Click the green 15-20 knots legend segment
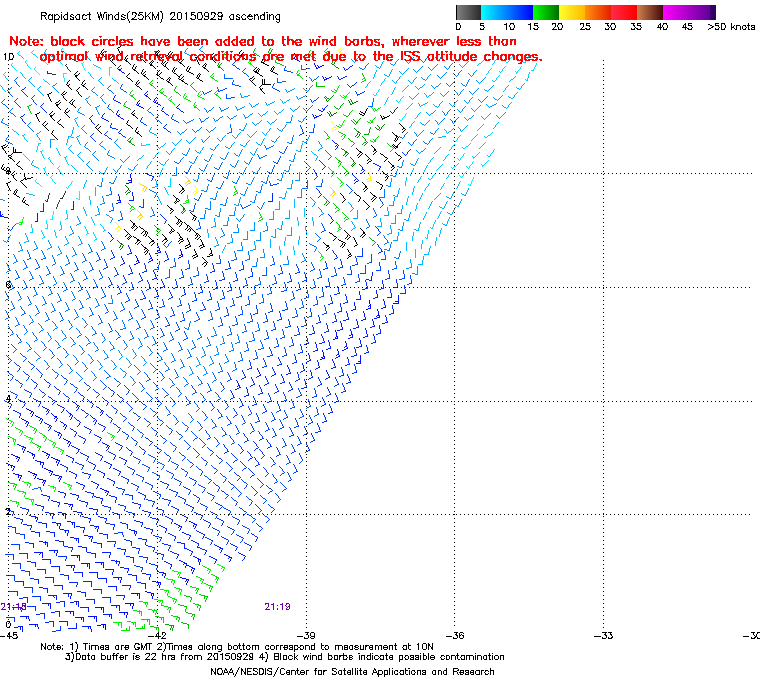This screenshot has width=760, height=688. point(546,12)
